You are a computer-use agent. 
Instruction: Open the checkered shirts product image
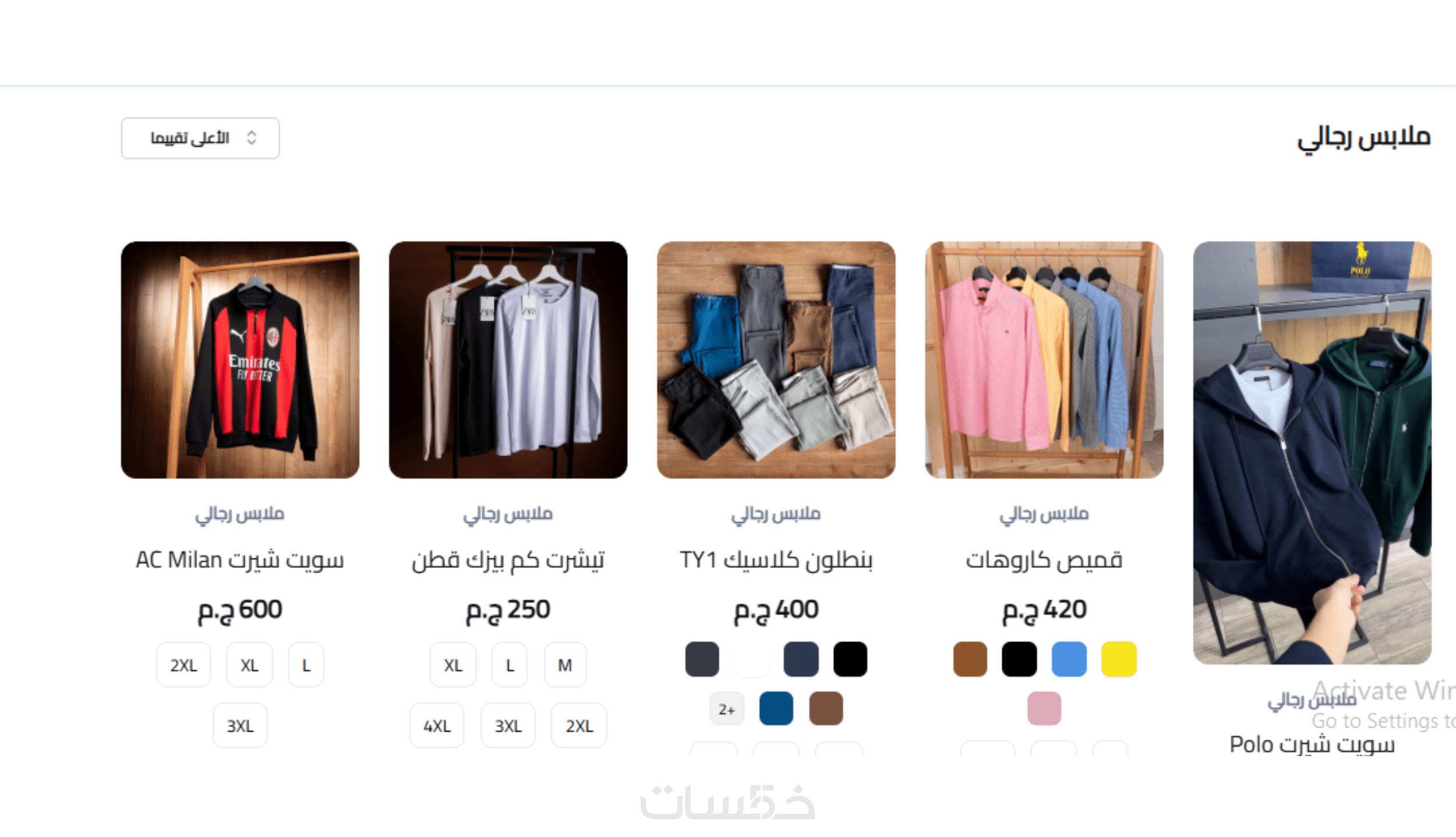point(1044,360)
